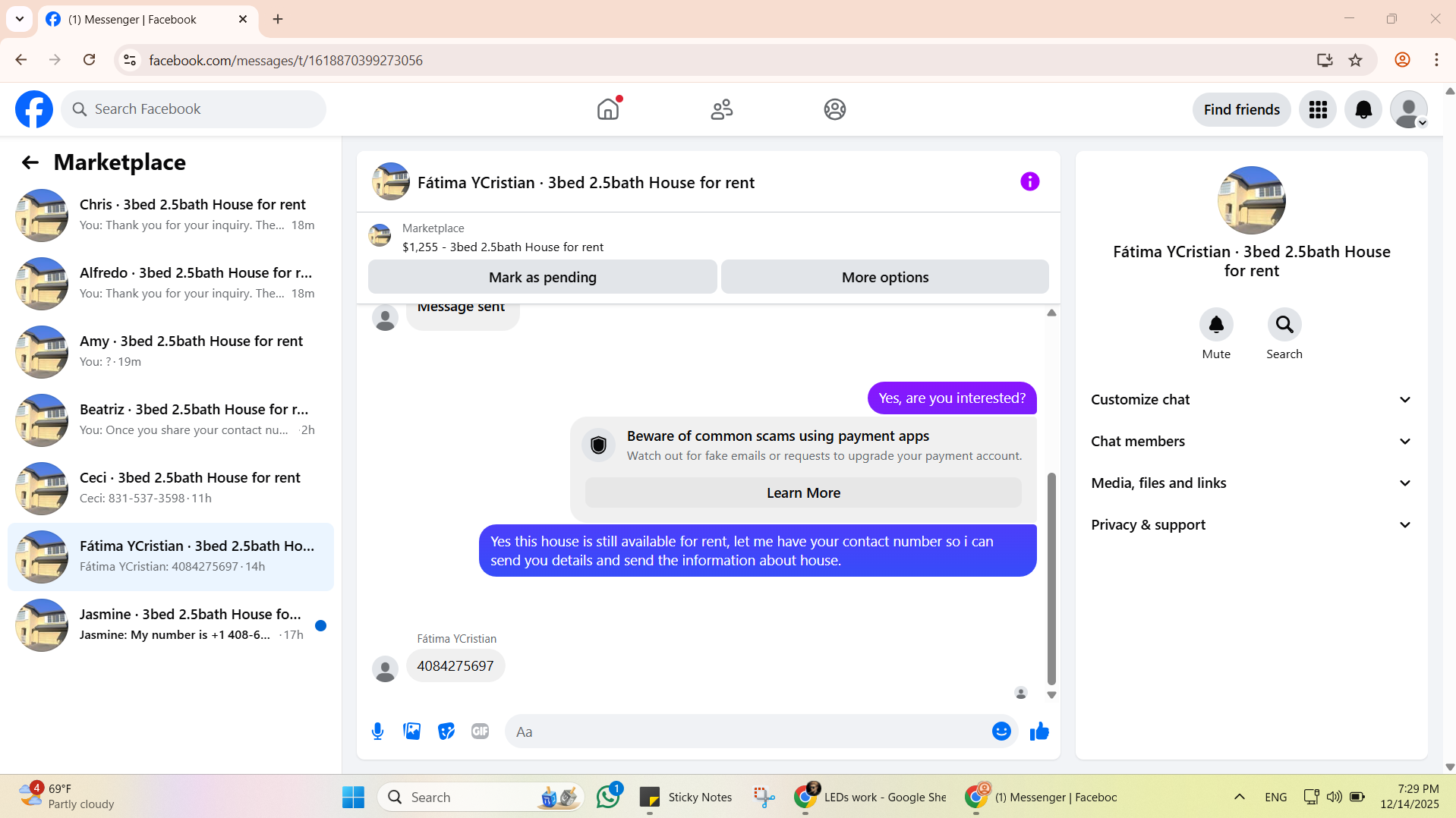Show hidden system tray icons
Viewport: 1456px width, 818px height.
[x=1239, y=797]
